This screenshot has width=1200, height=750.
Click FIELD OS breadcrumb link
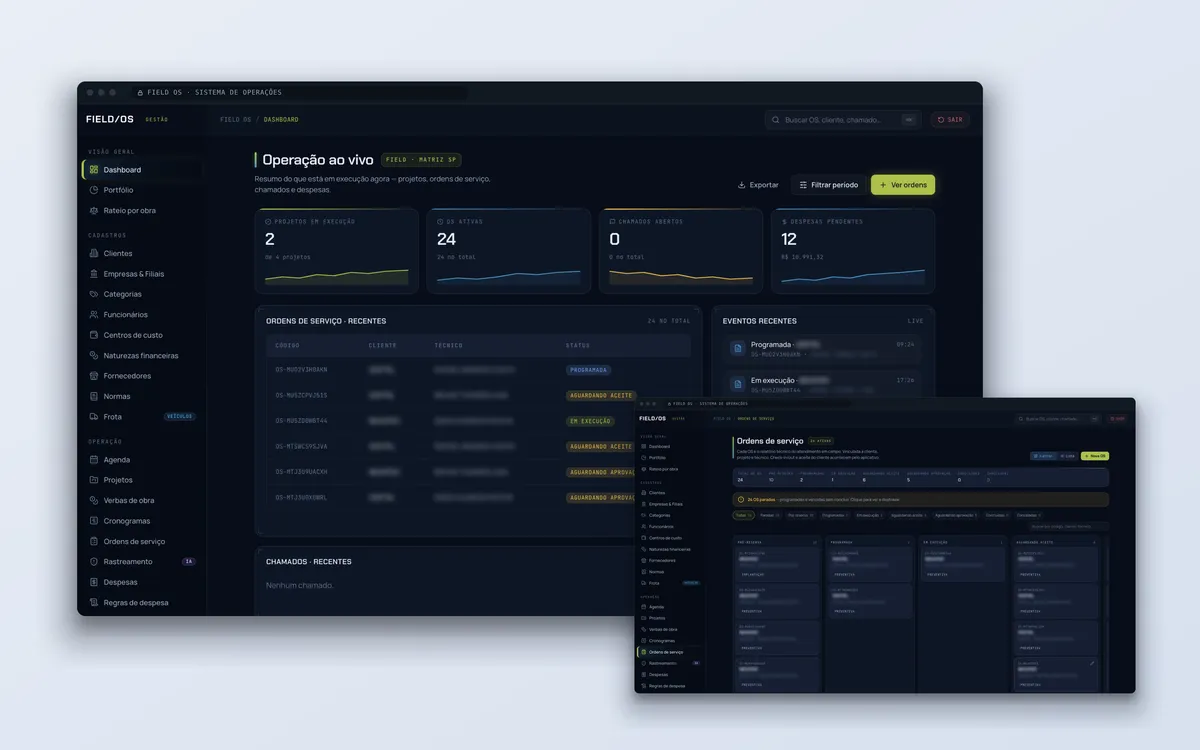236,120
